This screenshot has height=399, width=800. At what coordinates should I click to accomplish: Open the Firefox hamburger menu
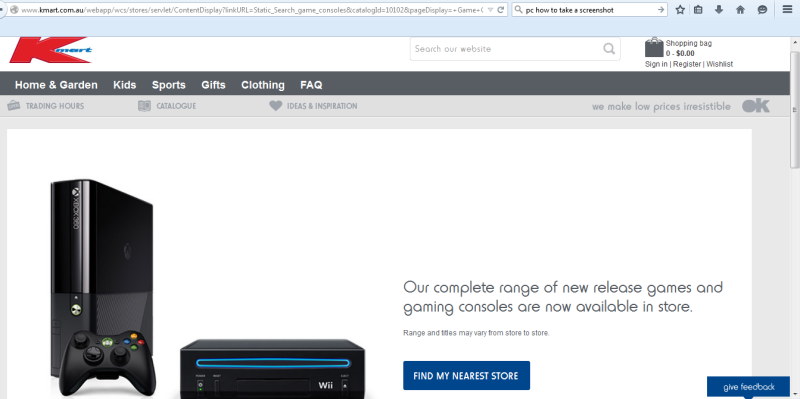click(x=787, y=9)
